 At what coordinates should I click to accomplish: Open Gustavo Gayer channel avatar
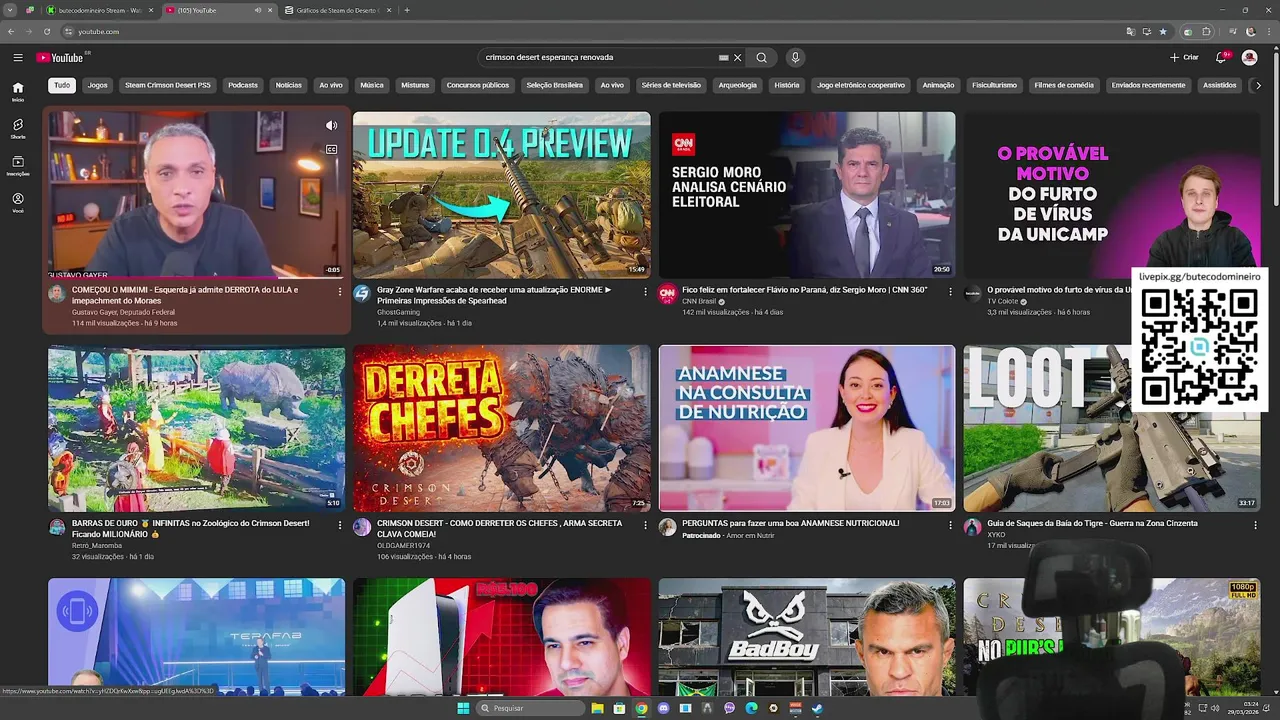(x=57, y=293)
